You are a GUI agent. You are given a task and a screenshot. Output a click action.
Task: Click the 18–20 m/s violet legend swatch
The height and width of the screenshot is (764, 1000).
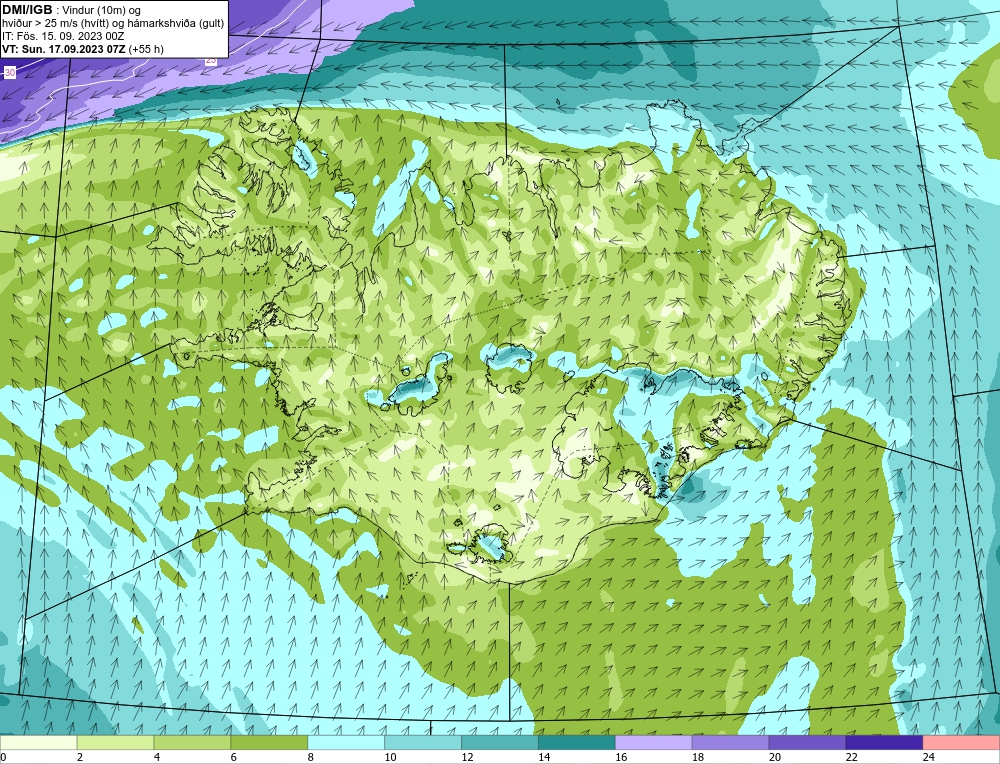pyautogui.click(x=730, y=743)
